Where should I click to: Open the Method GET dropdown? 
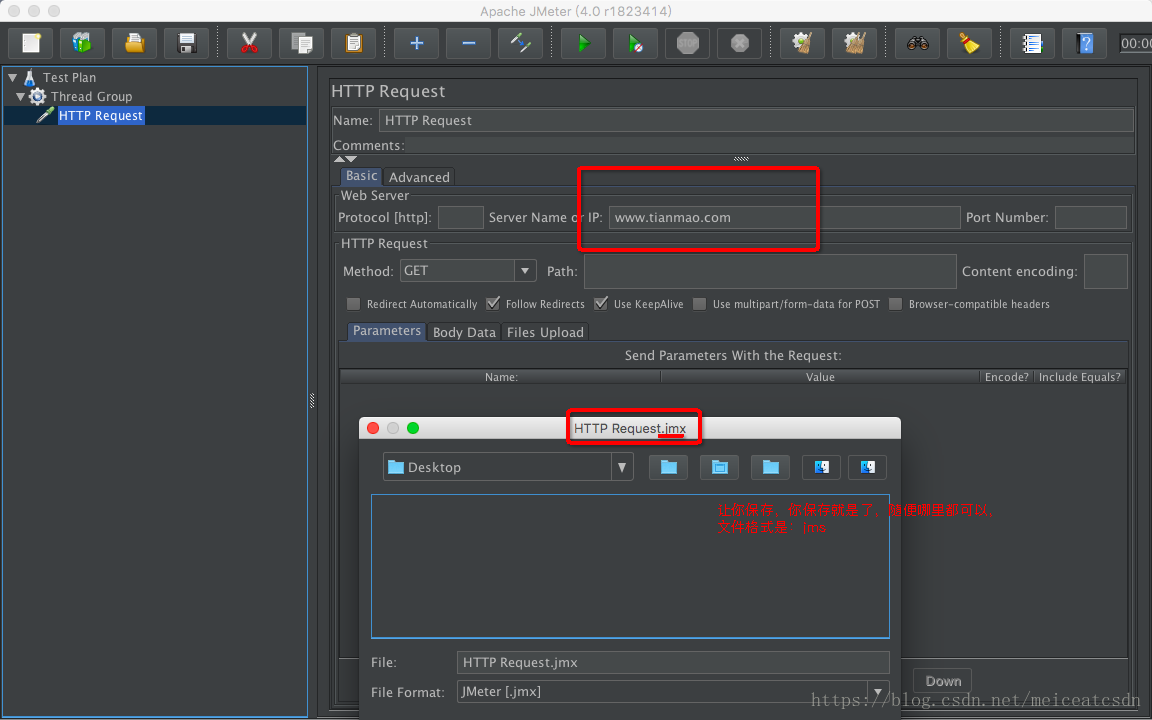525,271
